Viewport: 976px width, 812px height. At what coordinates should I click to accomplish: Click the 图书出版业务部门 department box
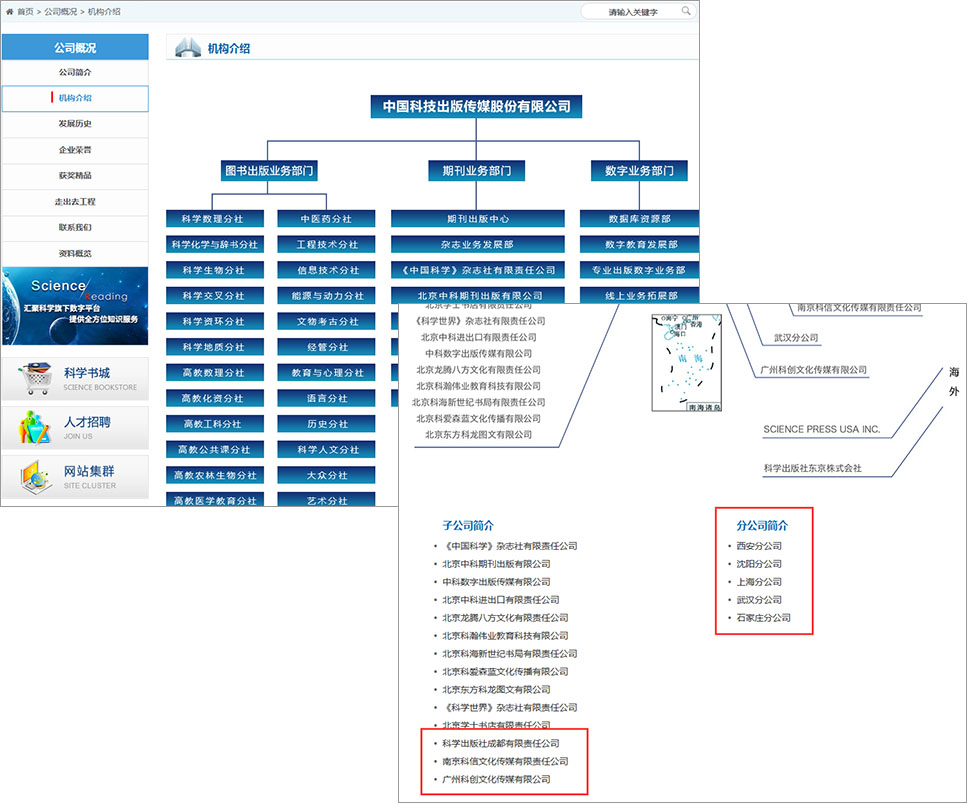(269, 170)
